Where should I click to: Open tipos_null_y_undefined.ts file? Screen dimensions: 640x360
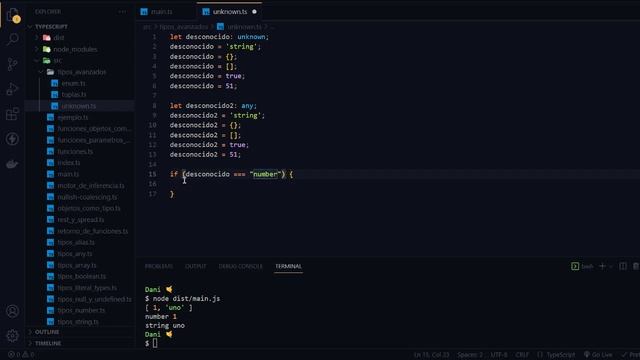tap(94, 299)
